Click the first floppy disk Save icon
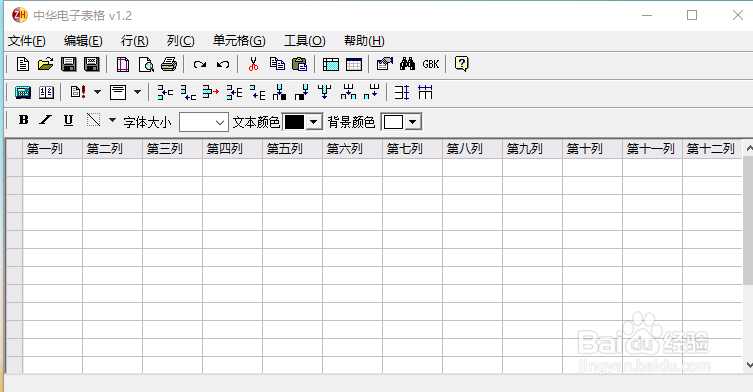The width and height of the screenshot is (753, 392). [x=69, y=64]
